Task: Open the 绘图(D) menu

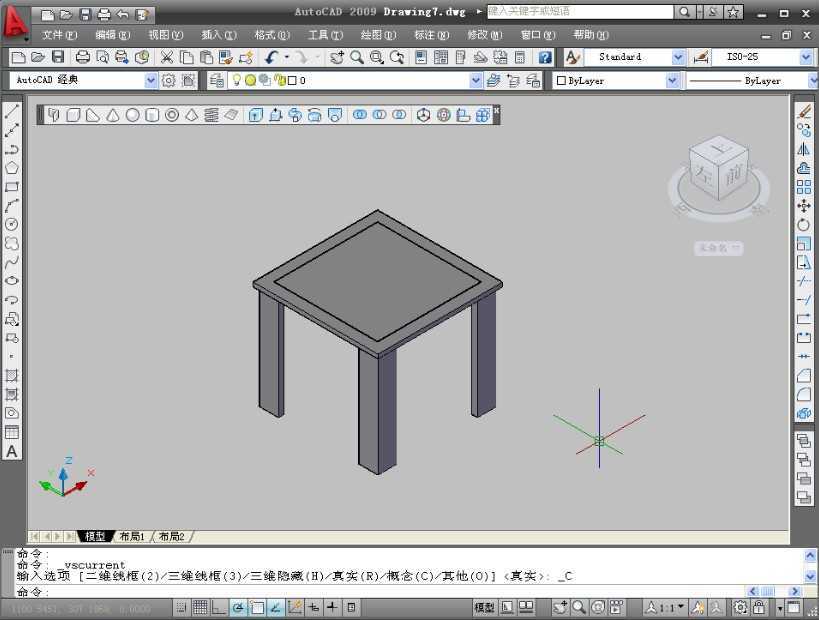Action: (378, 35)
